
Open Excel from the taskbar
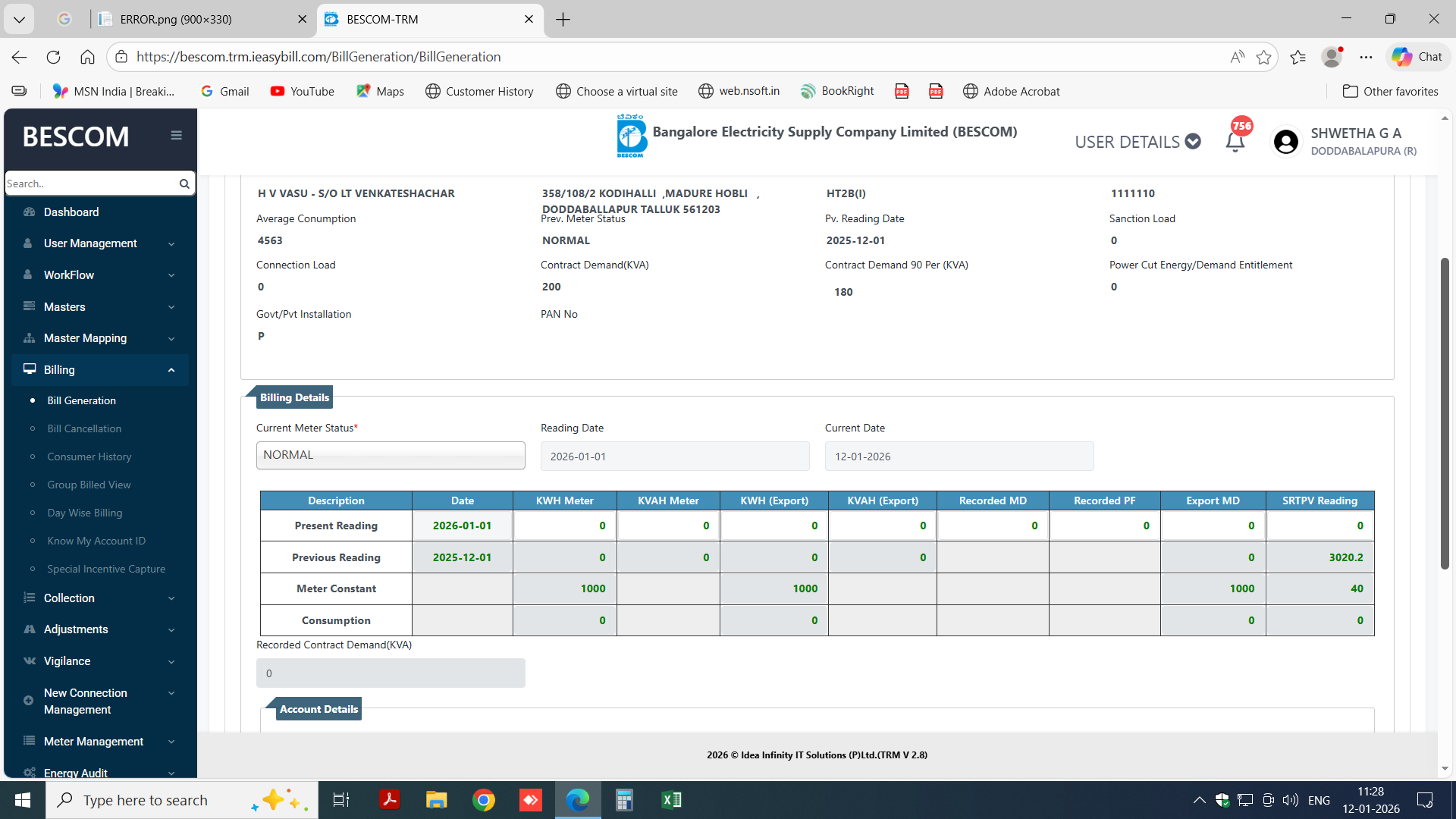pos(671,800)
